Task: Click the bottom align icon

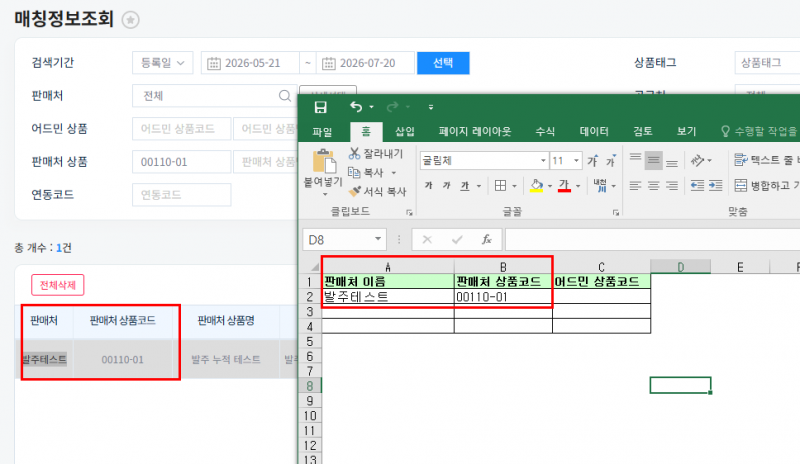Action: (x=672, y=161)
